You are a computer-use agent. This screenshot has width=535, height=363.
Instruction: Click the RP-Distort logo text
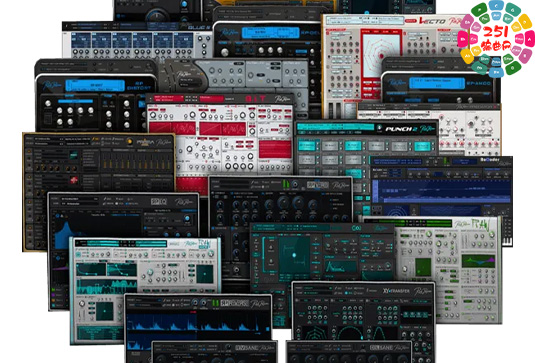[138, 86]
